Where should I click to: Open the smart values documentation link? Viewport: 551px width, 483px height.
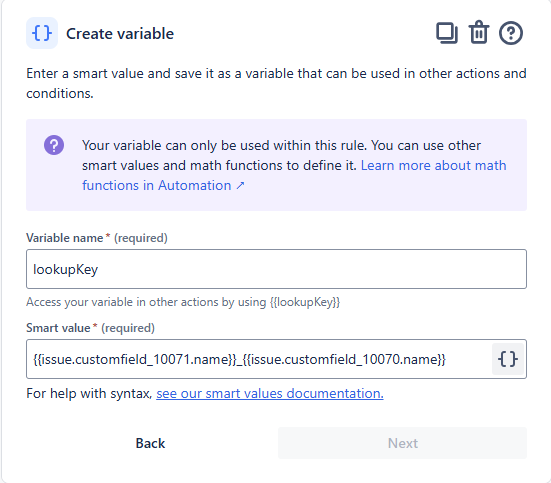(270, 393)
